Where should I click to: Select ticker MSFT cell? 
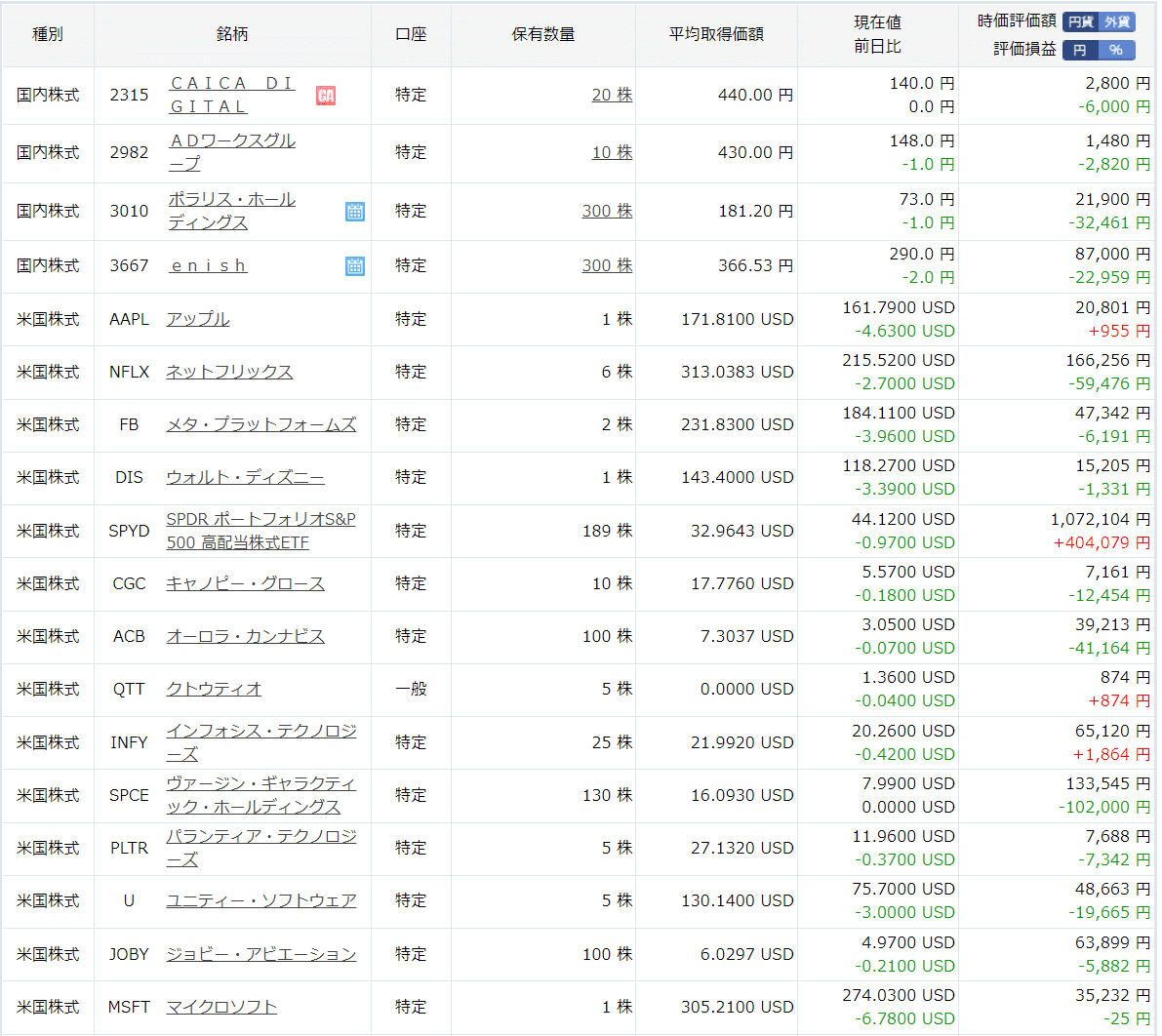[129, 1007]
